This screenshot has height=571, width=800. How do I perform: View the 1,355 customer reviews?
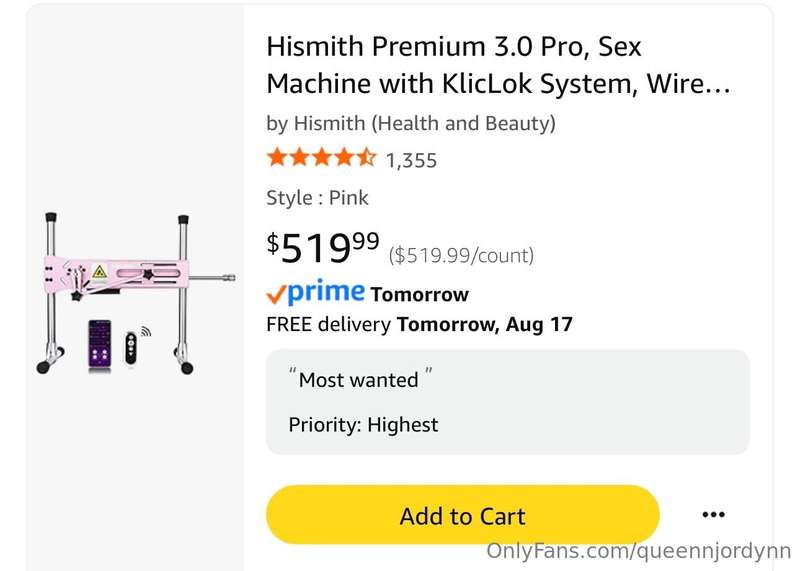pyautogui.click(x=411, y=160)
